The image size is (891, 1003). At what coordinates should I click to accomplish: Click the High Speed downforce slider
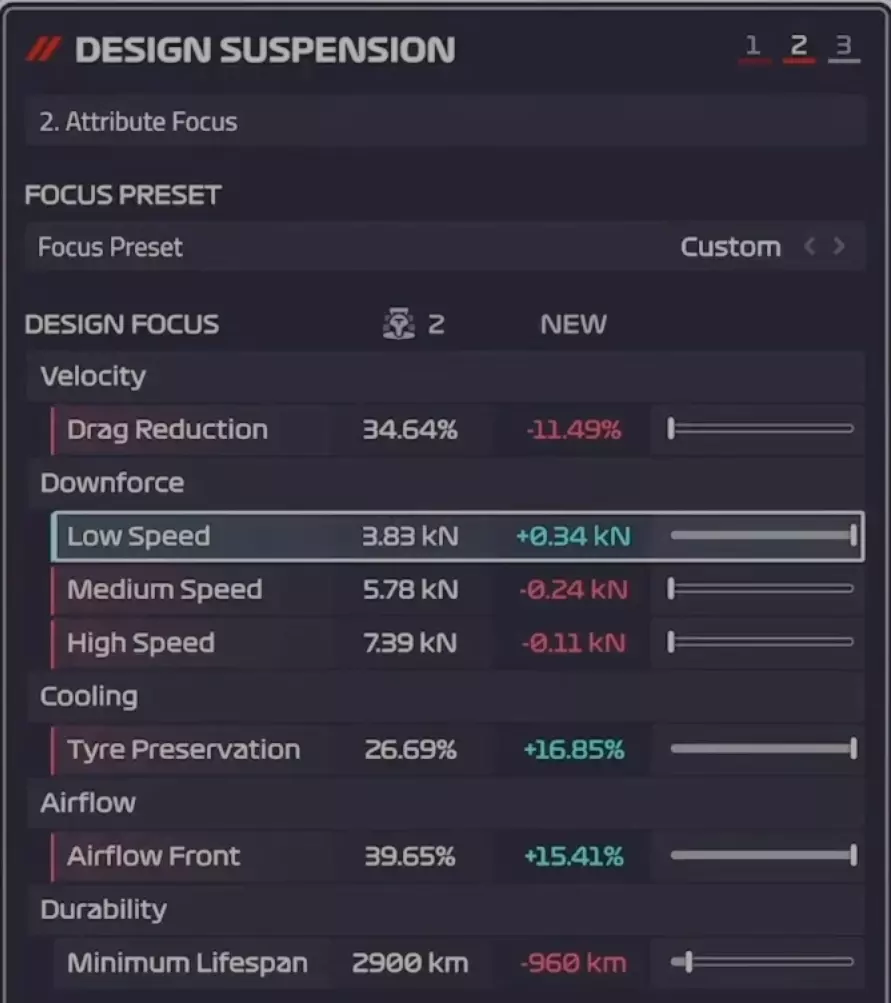[761, 642]
